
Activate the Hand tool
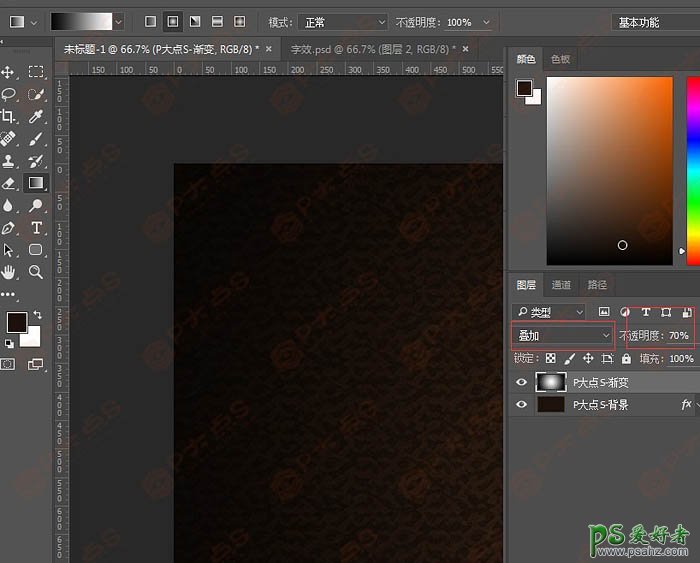click(x=9, y=271)
